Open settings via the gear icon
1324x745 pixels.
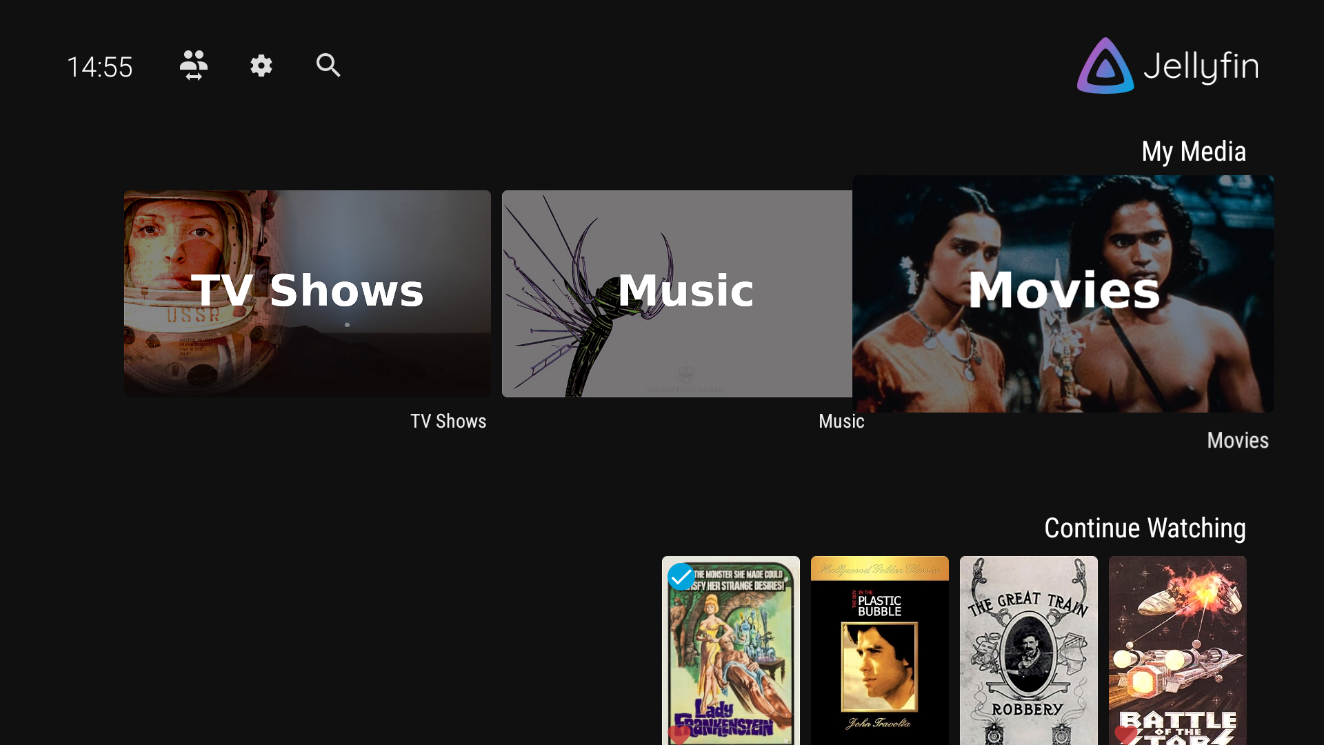261,66
